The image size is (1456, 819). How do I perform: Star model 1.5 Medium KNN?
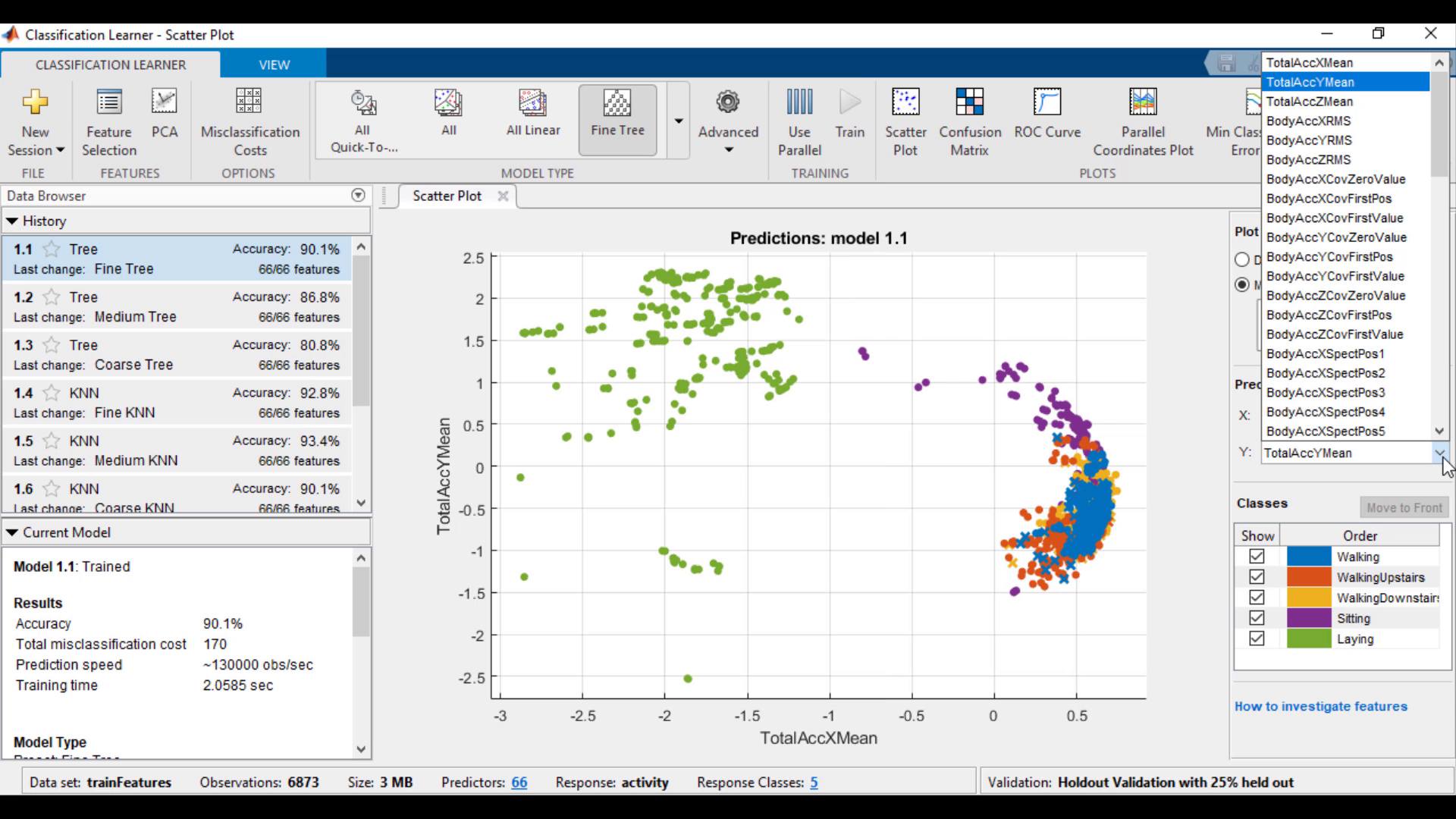click(52, 441)
